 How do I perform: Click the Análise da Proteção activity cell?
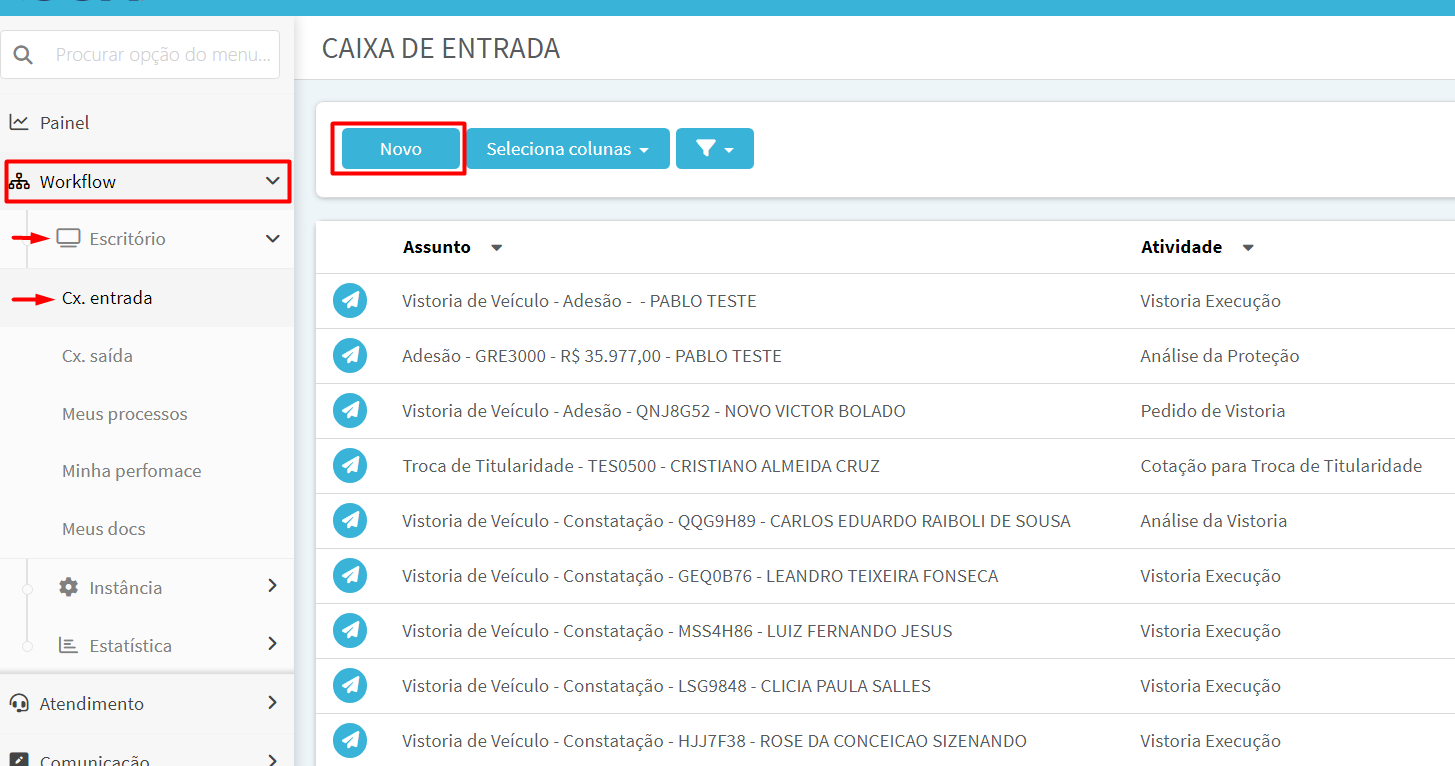(x=1220, y=356)
